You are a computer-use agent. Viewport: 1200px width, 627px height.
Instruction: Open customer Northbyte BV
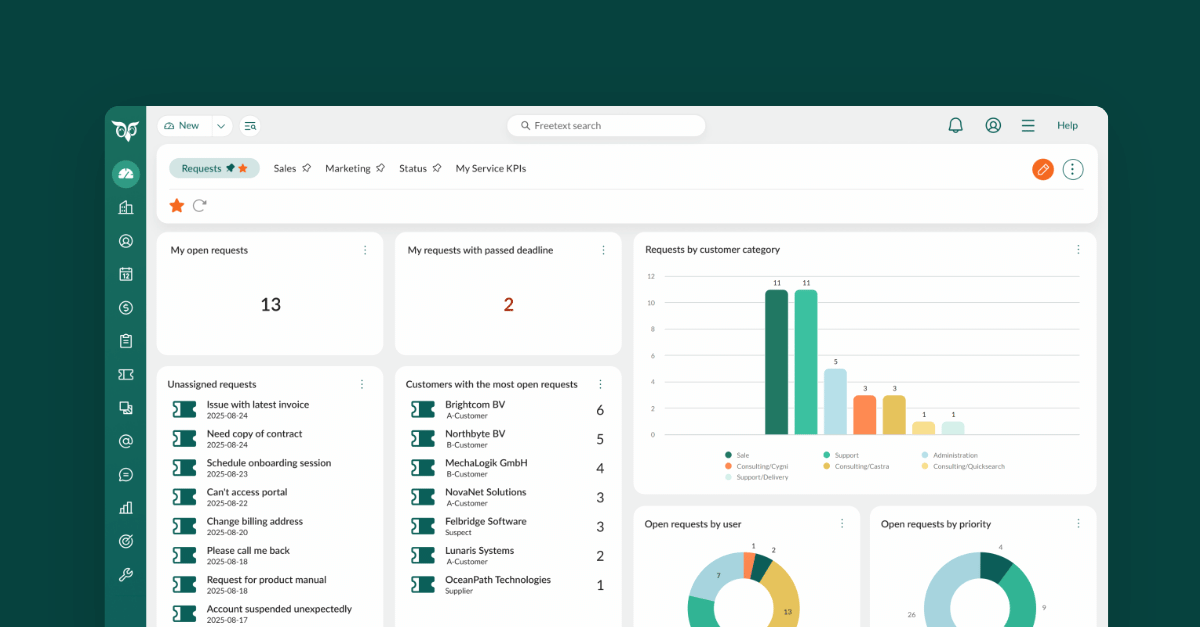click(475, 434)
